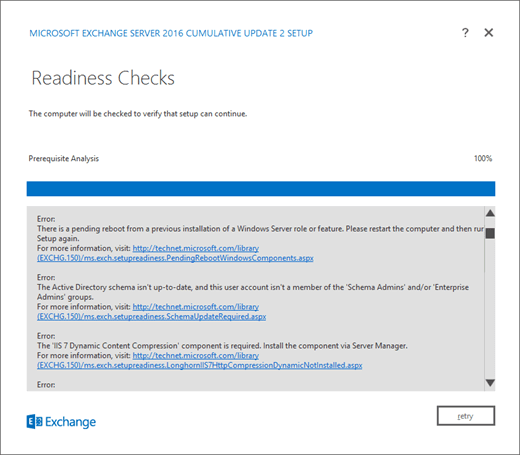Click the Prerequisite Analysis label
Viewport: 520px width, 455px height.
click(x=64, y=158)
